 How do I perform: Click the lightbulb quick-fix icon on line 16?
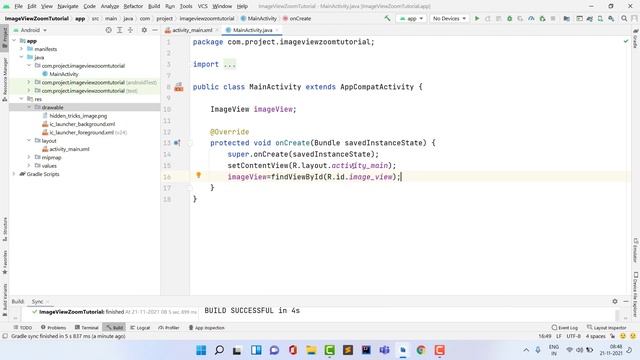(199, 175)
